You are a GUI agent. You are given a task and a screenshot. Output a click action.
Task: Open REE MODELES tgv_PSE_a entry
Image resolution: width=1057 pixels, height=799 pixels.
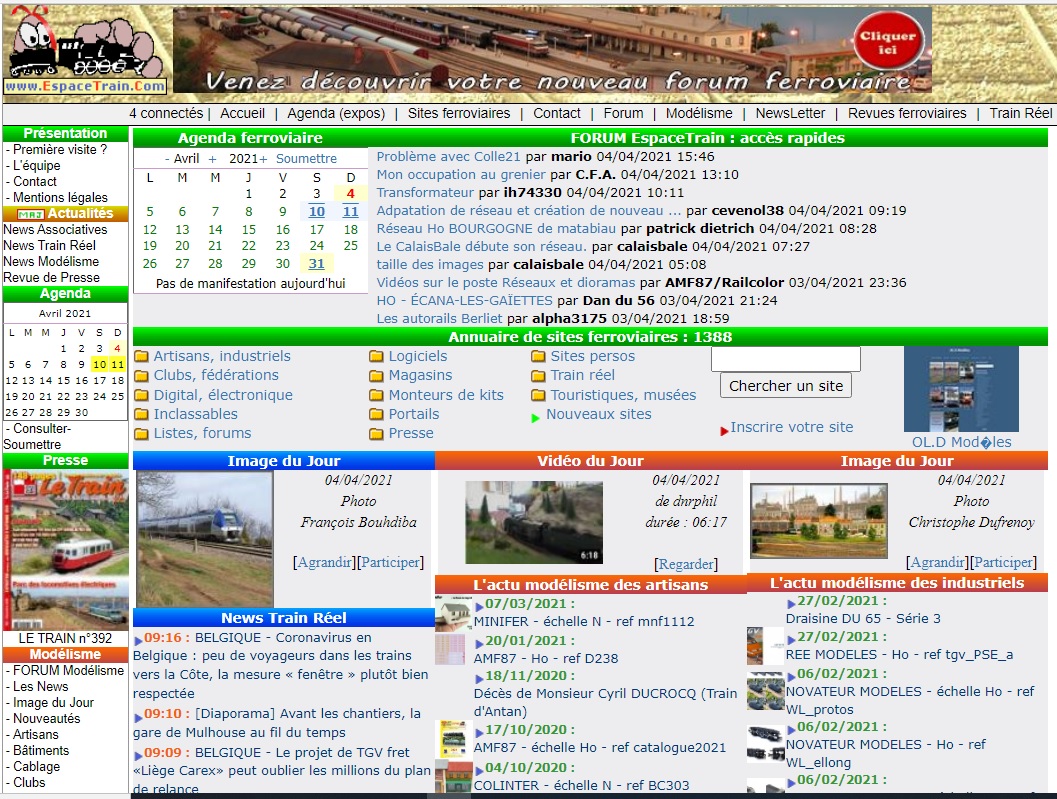899,654
